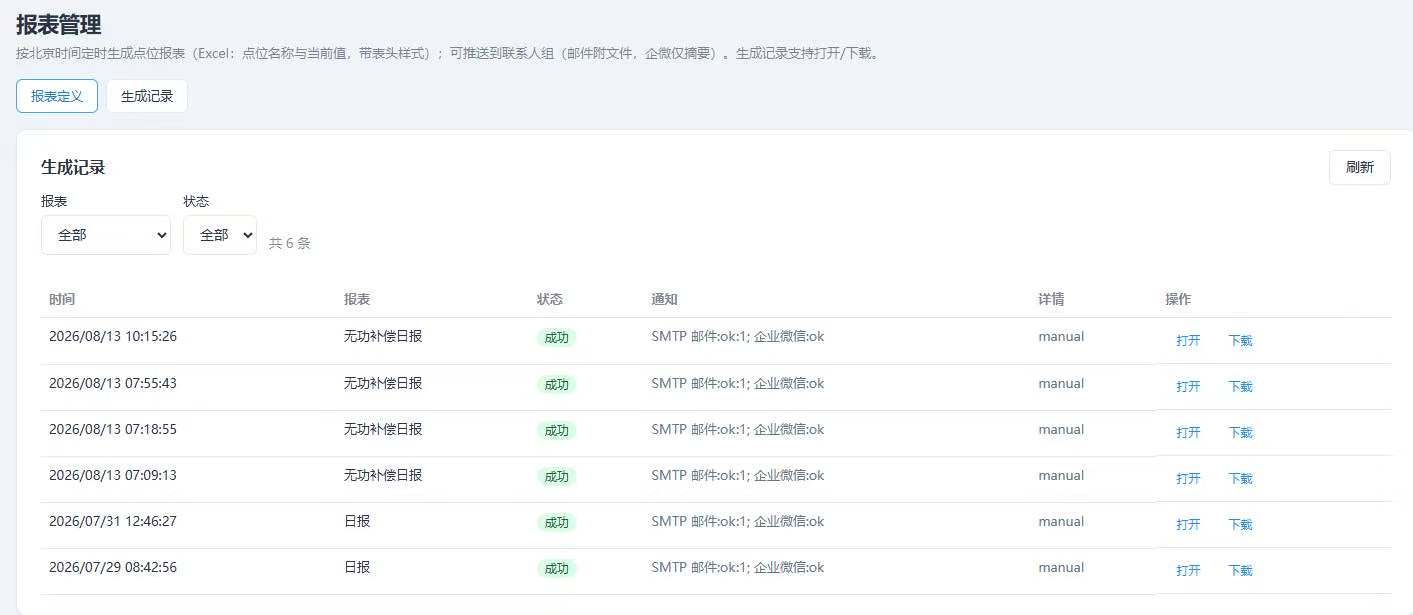Click notification text in 07:18:55 row

pos(738,429)
